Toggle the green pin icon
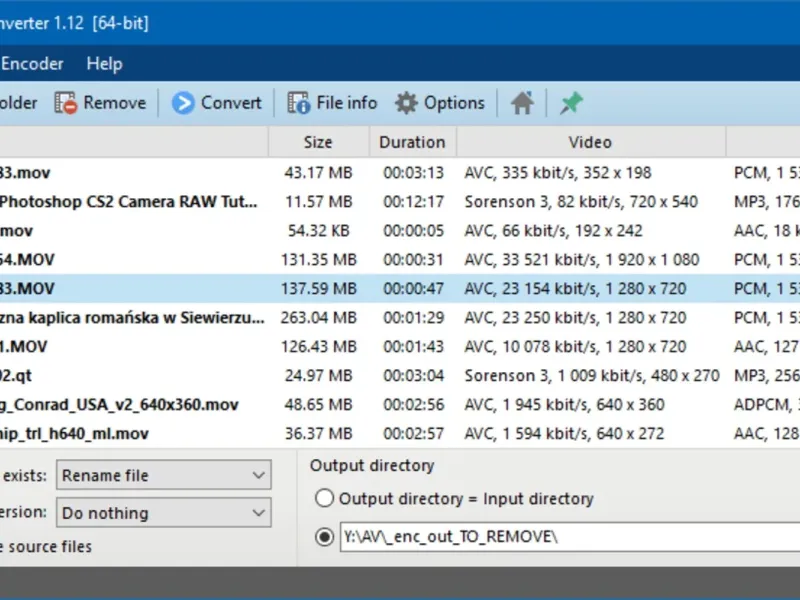 [571, 103]
